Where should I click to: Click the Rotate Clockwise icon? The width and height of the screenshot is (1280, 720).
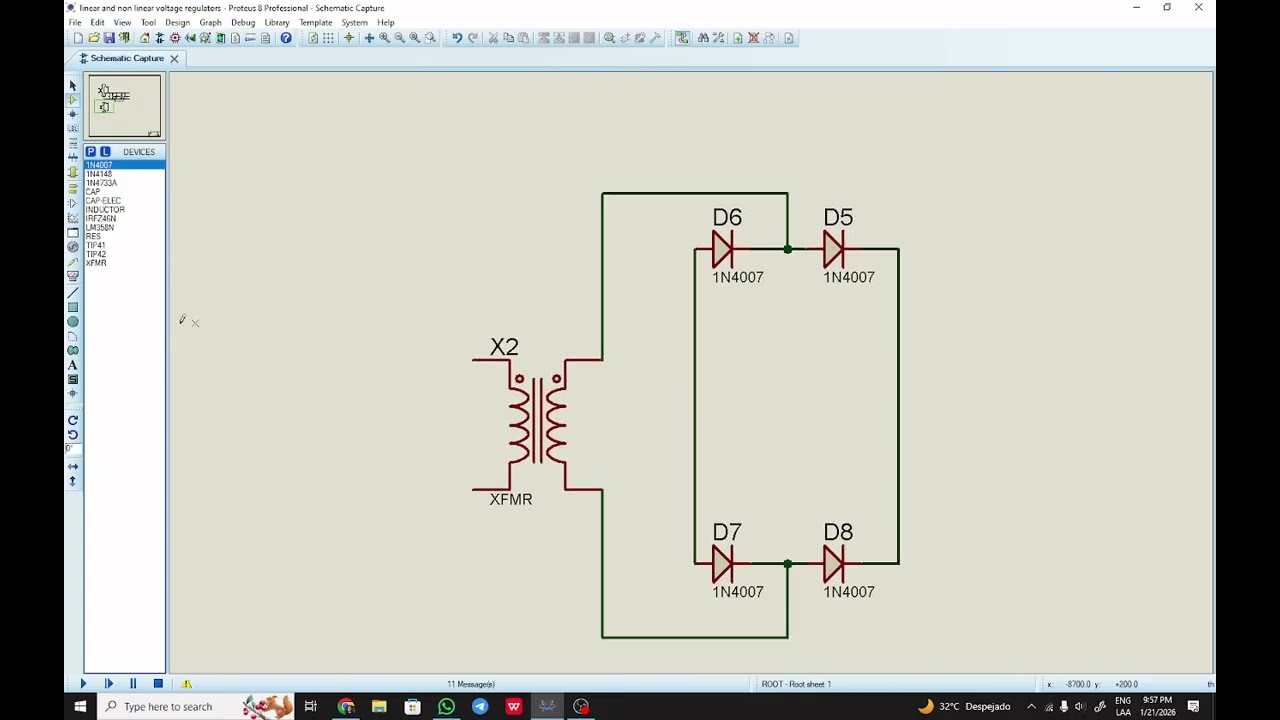(x=73, y=420)
